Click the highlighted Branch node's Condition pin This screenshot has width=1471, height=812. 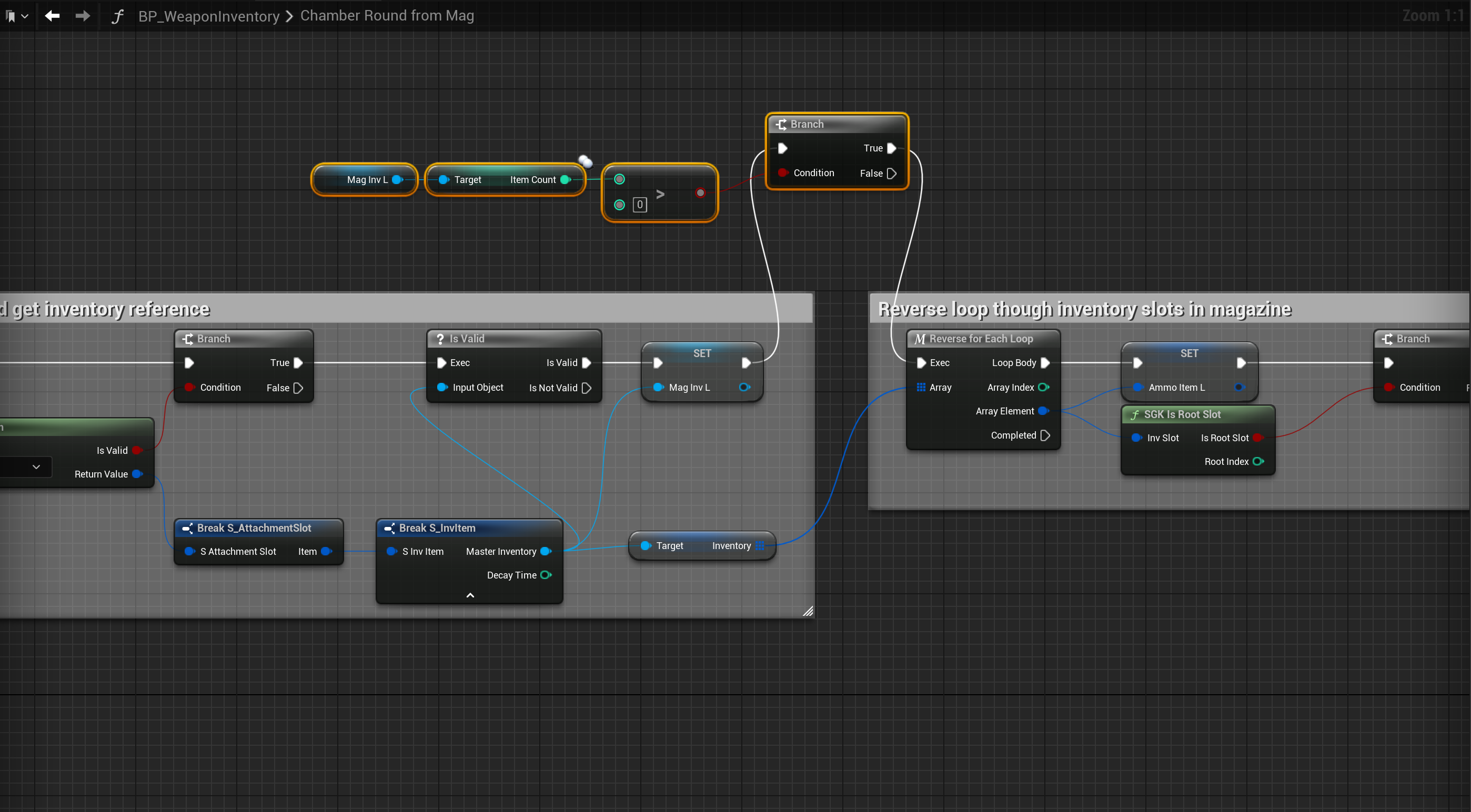(783, 173)
